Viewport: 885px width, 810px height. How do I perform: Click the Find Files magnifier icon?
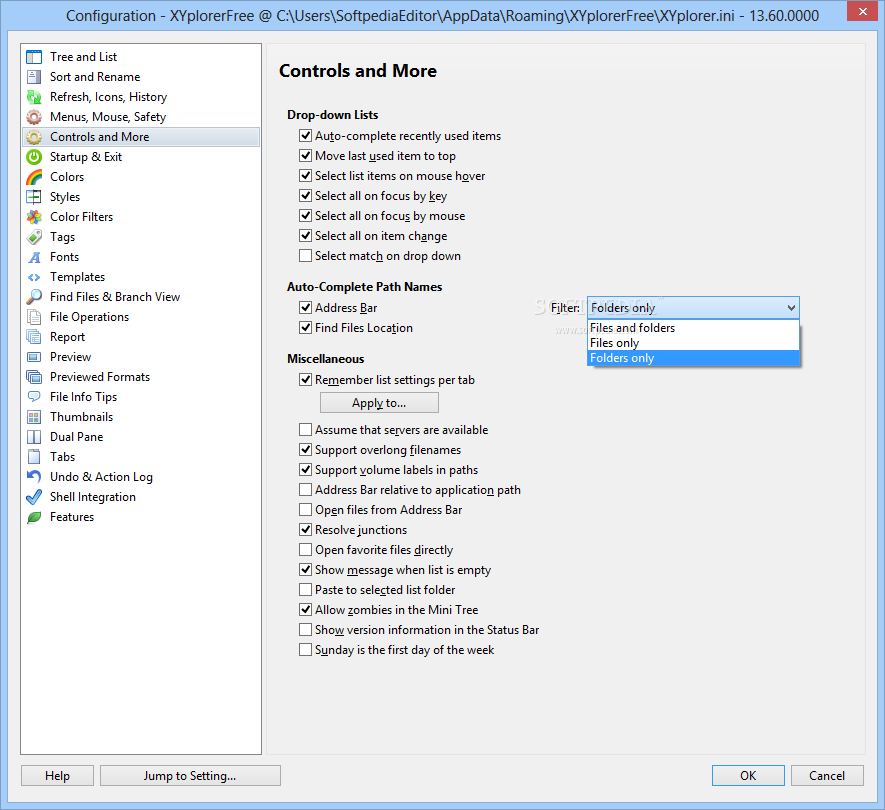pos(34,297)
